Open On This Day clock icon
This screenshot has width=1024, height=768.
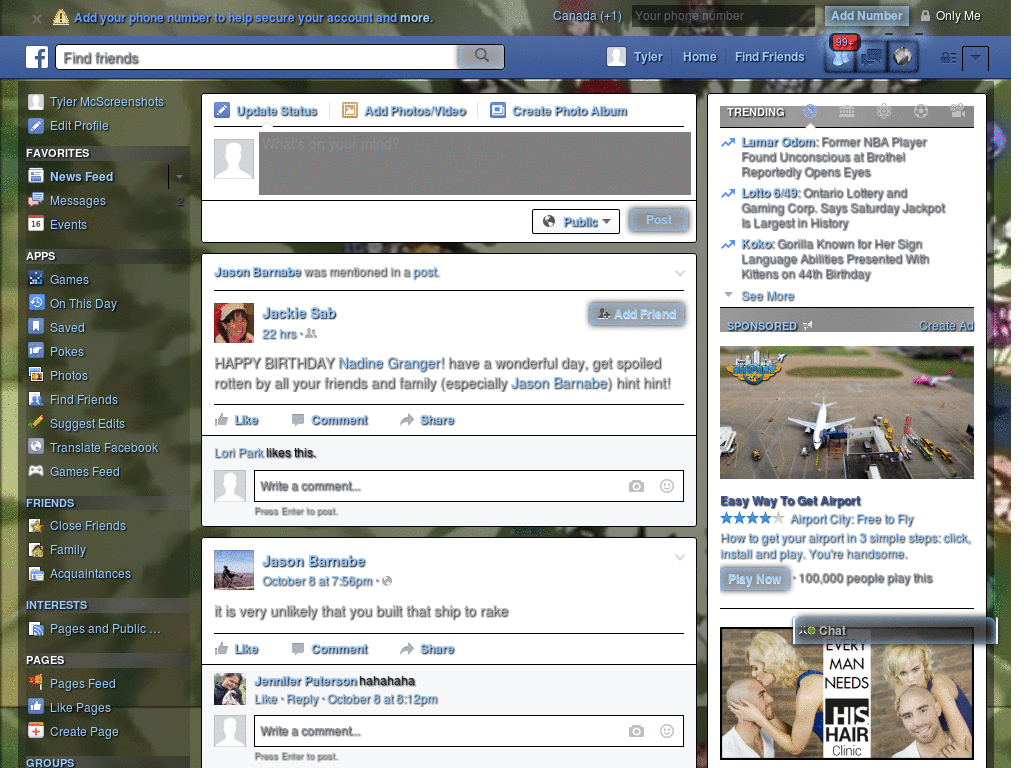pyautogui.click(x=36, y=303)
